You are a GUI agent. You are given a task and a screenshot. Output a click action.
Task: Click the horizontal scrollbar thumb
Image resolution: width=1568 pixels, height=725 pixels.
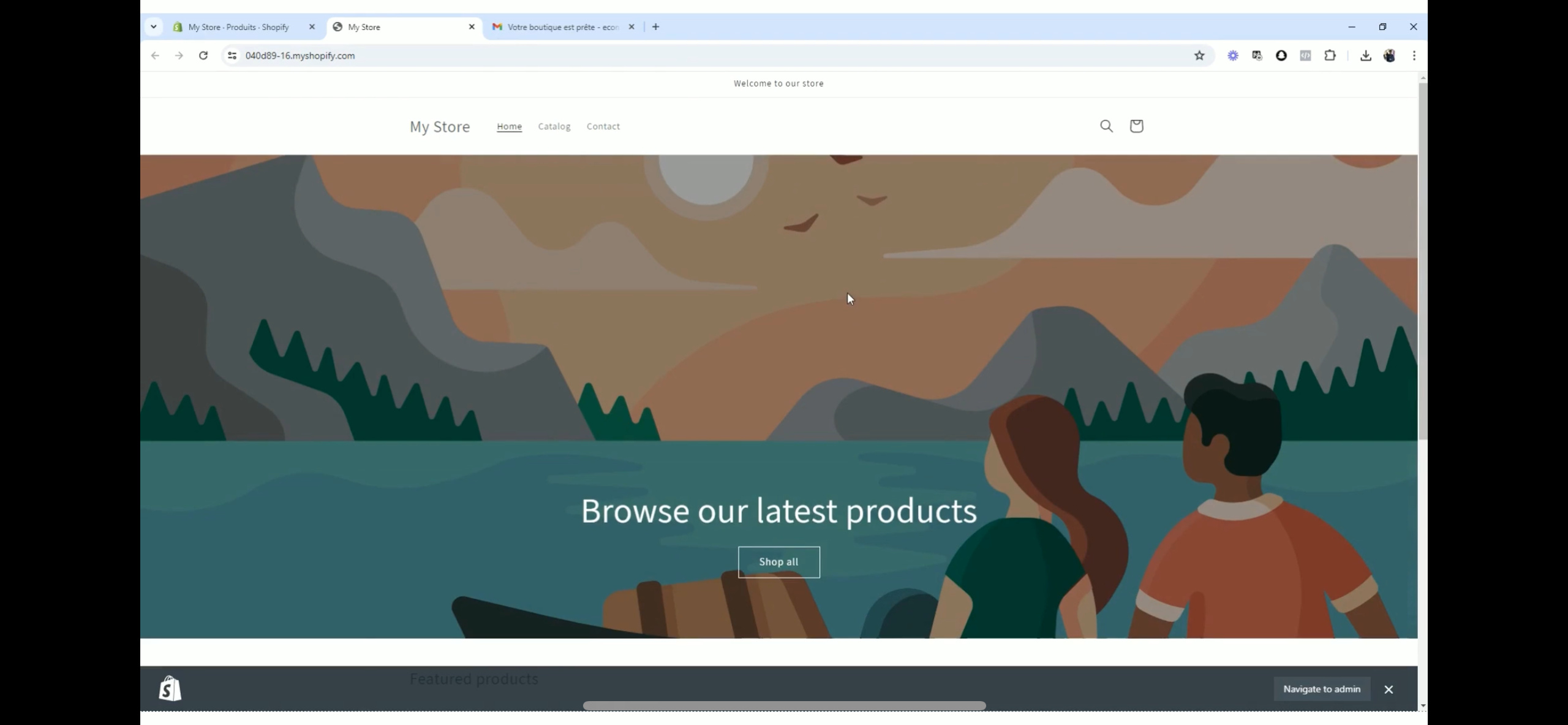pos(784,706)
